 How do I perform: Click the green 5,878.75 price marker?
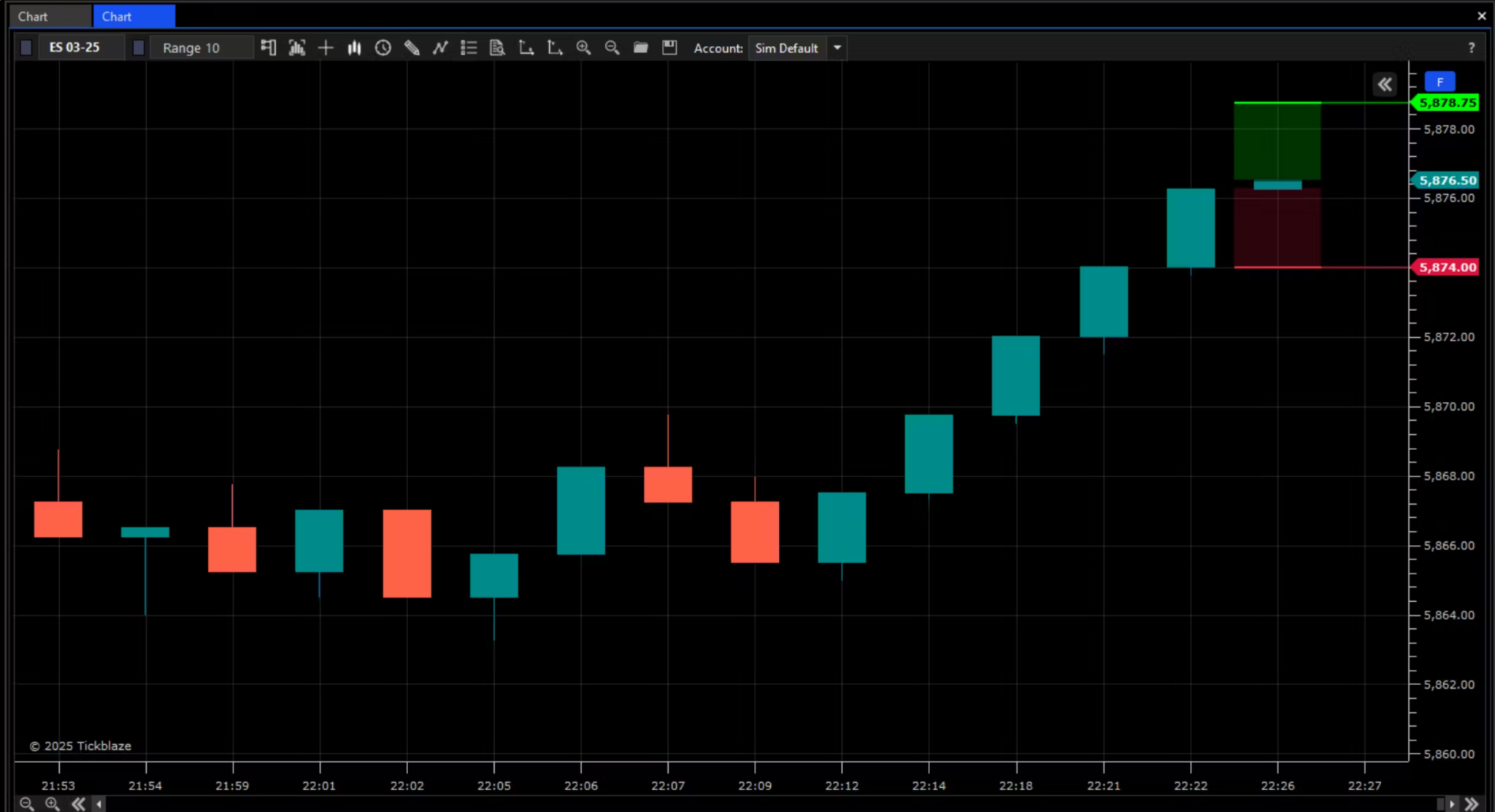click(1447, 103)
